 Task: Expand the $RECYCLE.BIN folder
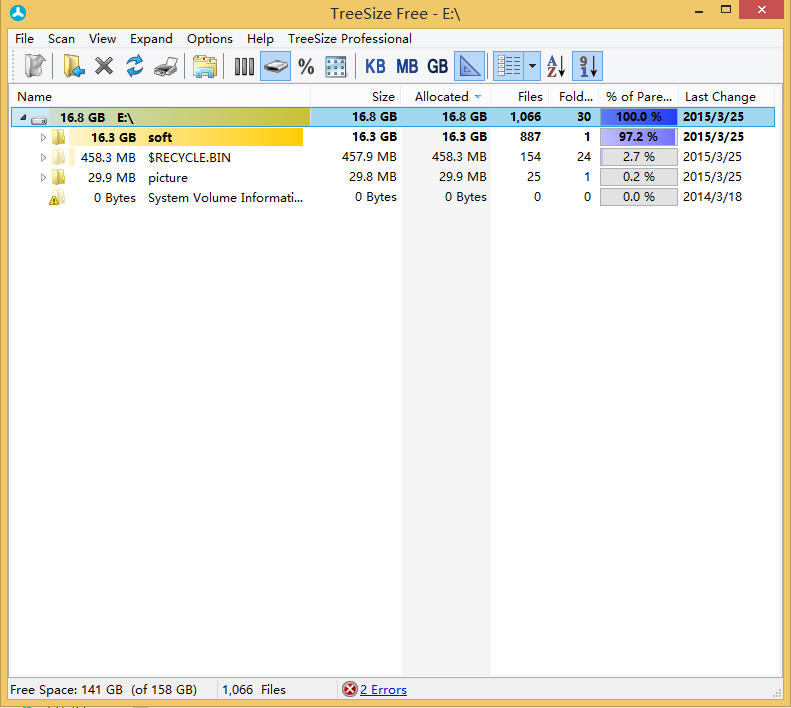coord(43,157)
